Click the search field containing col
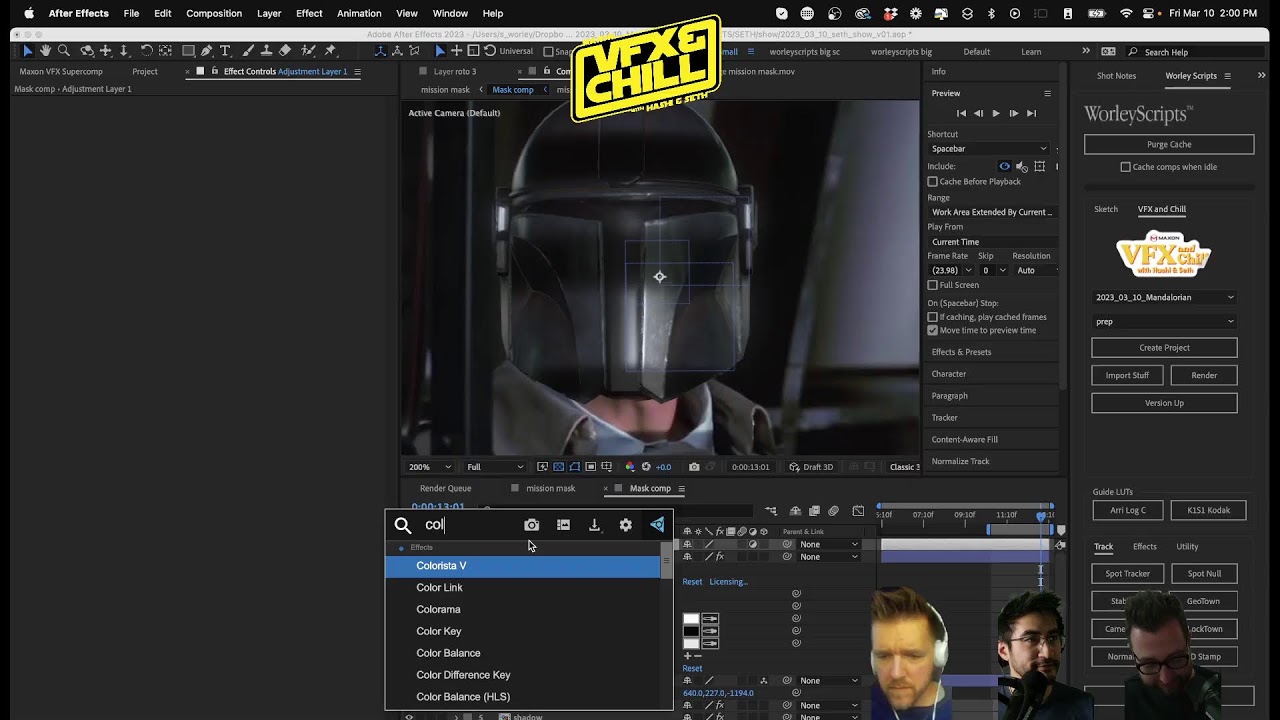This screenshot has height=720, width=1280. [x=470, y=525]
